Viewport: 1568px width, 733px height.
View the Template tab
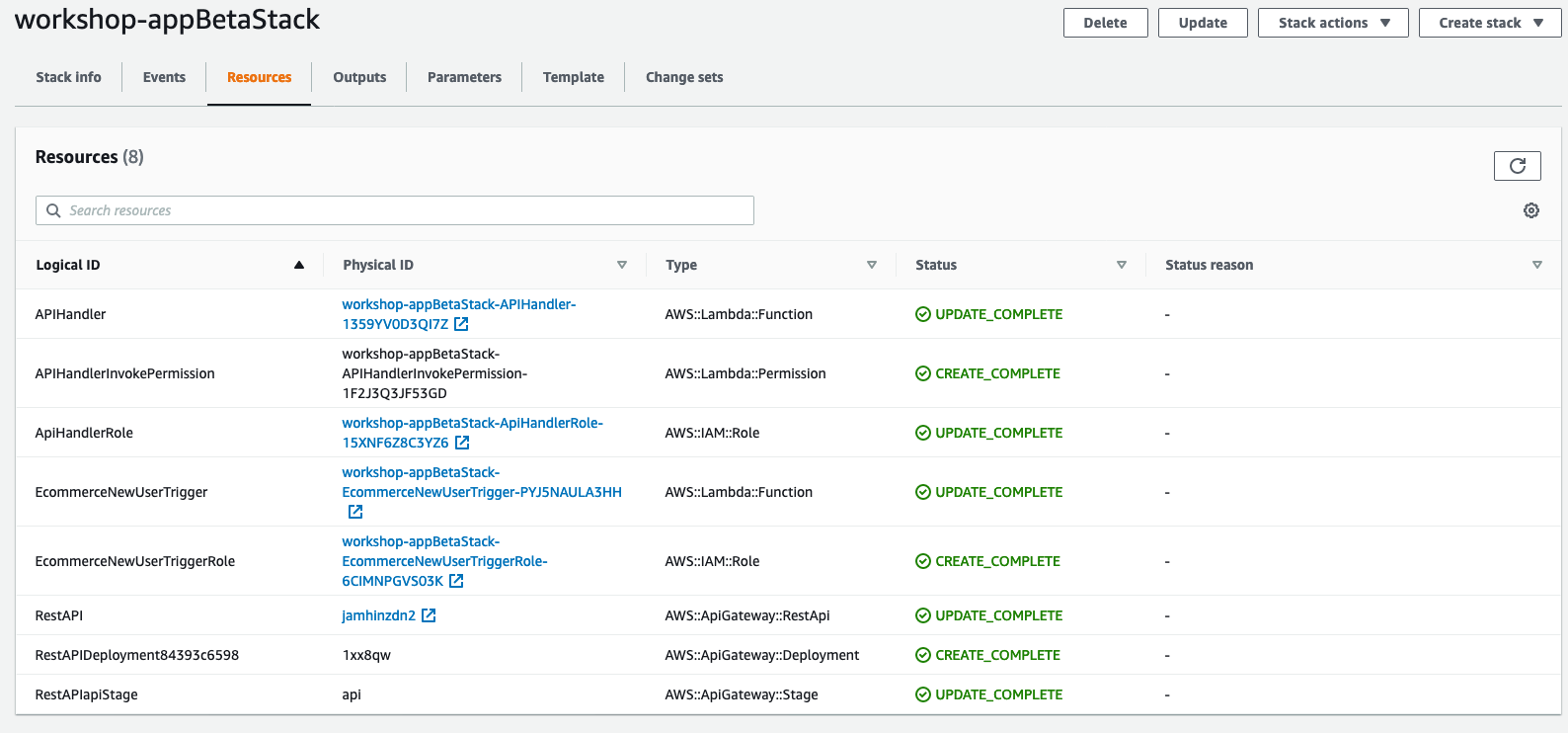(x=574, y=77)
